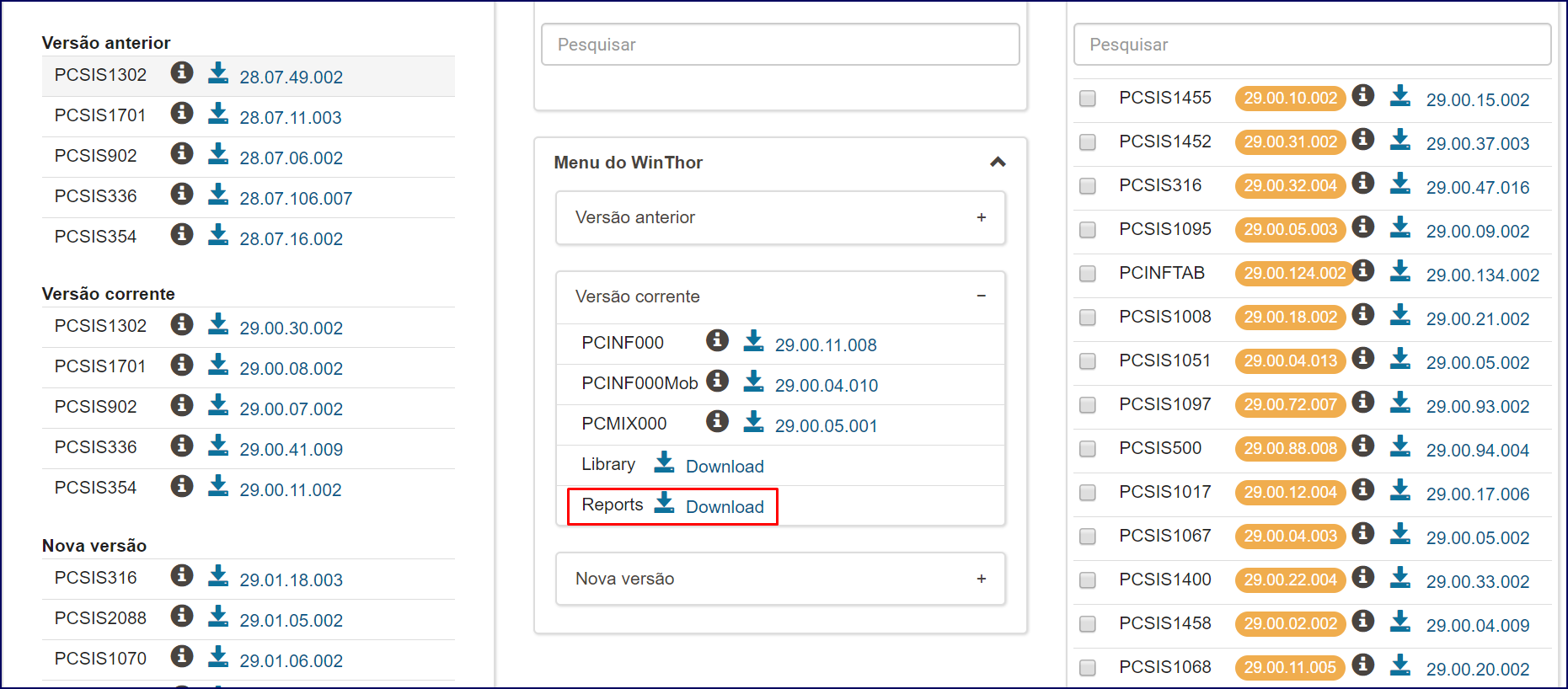Screen dimensions: 1568x689
Task: Check PCSIS1068 checkbox
Action: (x=1088, y=668)
